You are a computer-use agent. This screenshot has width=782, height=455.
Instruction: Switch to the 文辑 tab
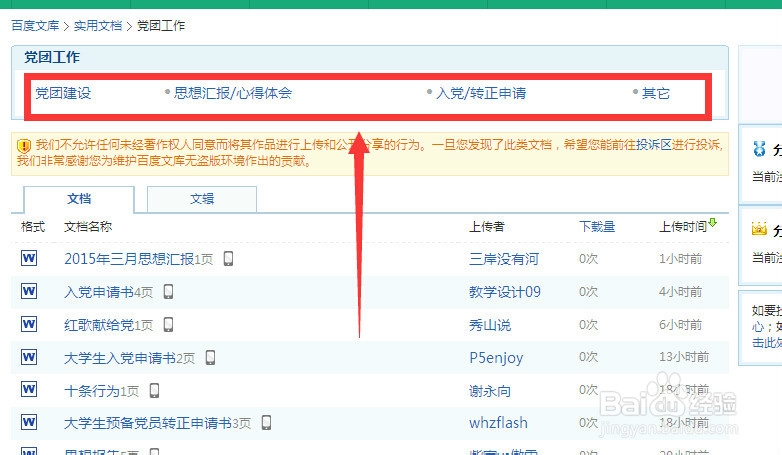[x=202, y=199]
